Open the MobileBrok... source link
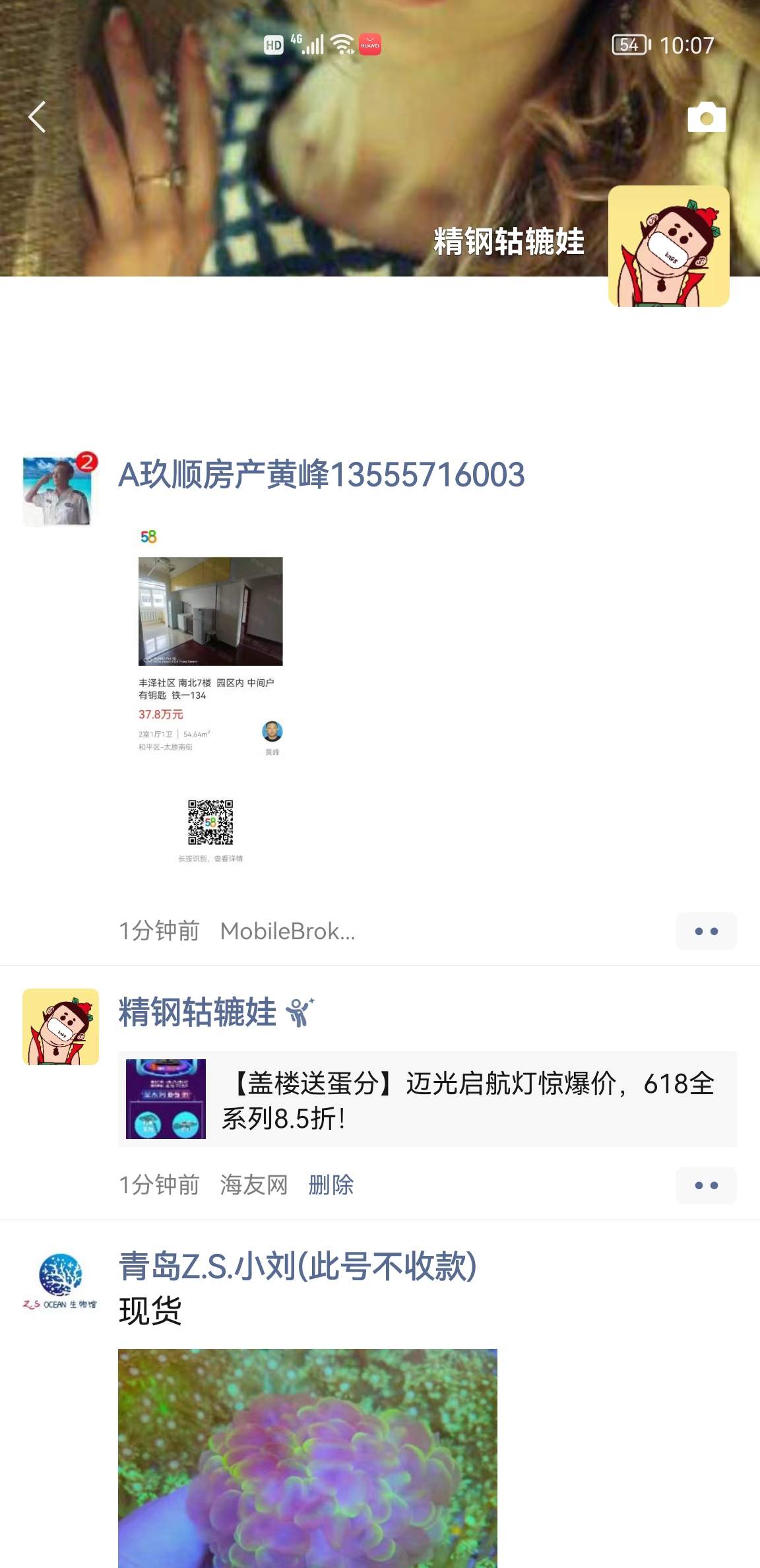The width and height of the screenshot is (760, 1568). tap(288, 931)
